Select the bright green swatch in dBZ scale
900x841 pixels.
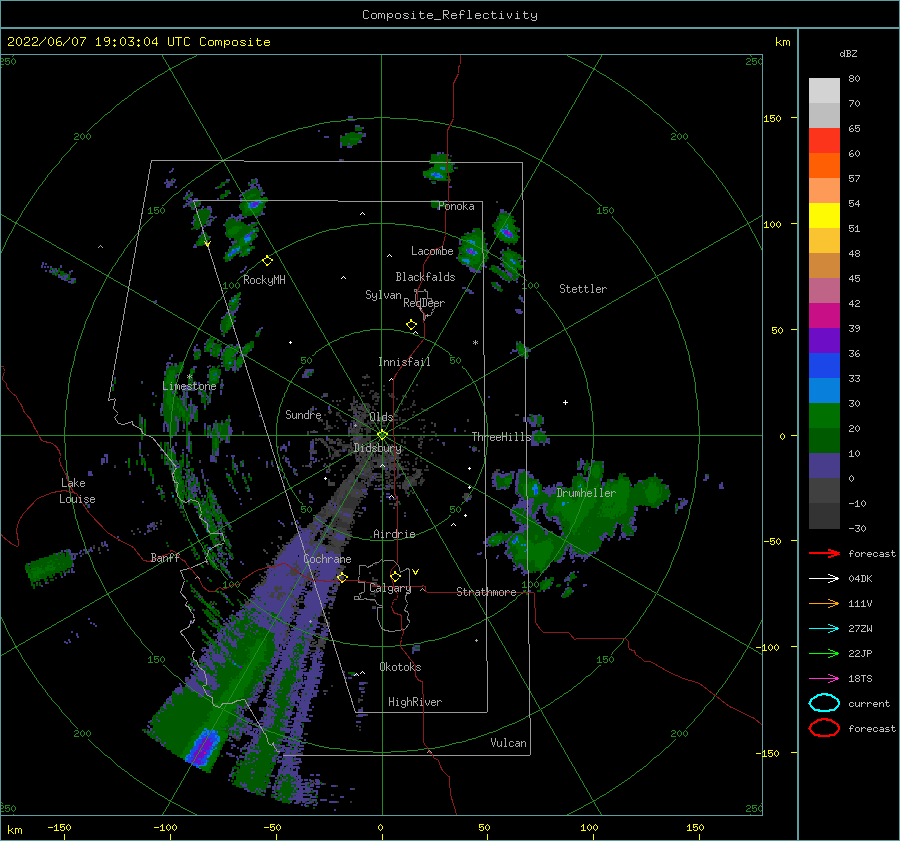[x=824, y=416]
